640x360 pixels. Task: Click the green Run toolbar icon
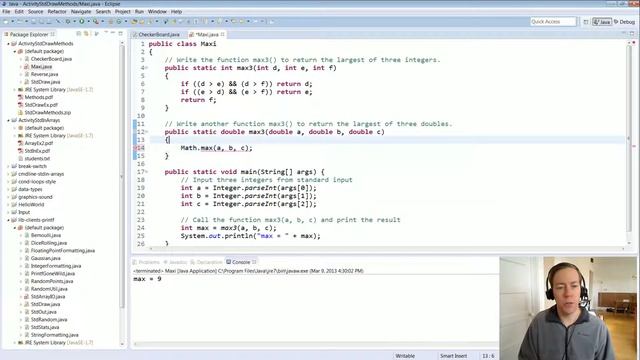(x=82, y=21)
